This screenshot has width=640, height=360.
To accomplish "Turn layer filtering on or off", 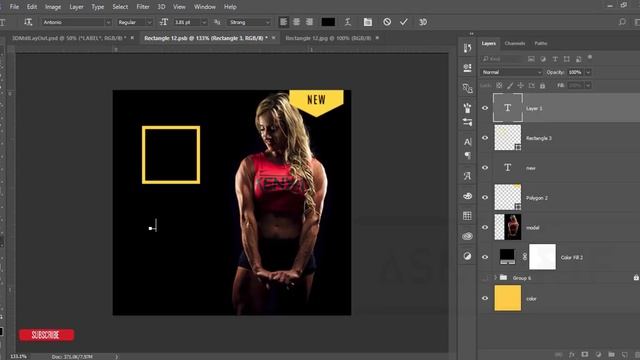I will click(x=590, y=57).
